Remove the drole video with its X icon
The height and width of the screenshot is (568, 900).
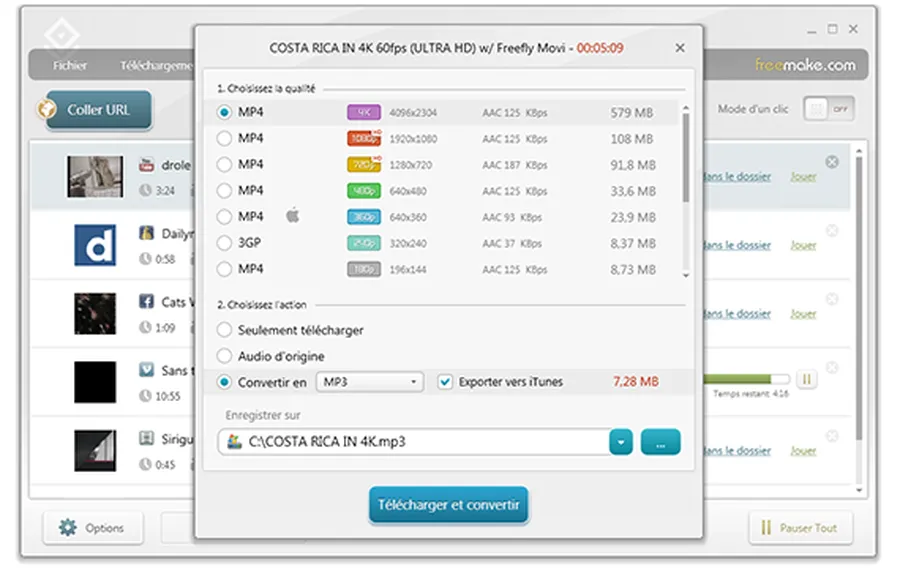[832, 162]
